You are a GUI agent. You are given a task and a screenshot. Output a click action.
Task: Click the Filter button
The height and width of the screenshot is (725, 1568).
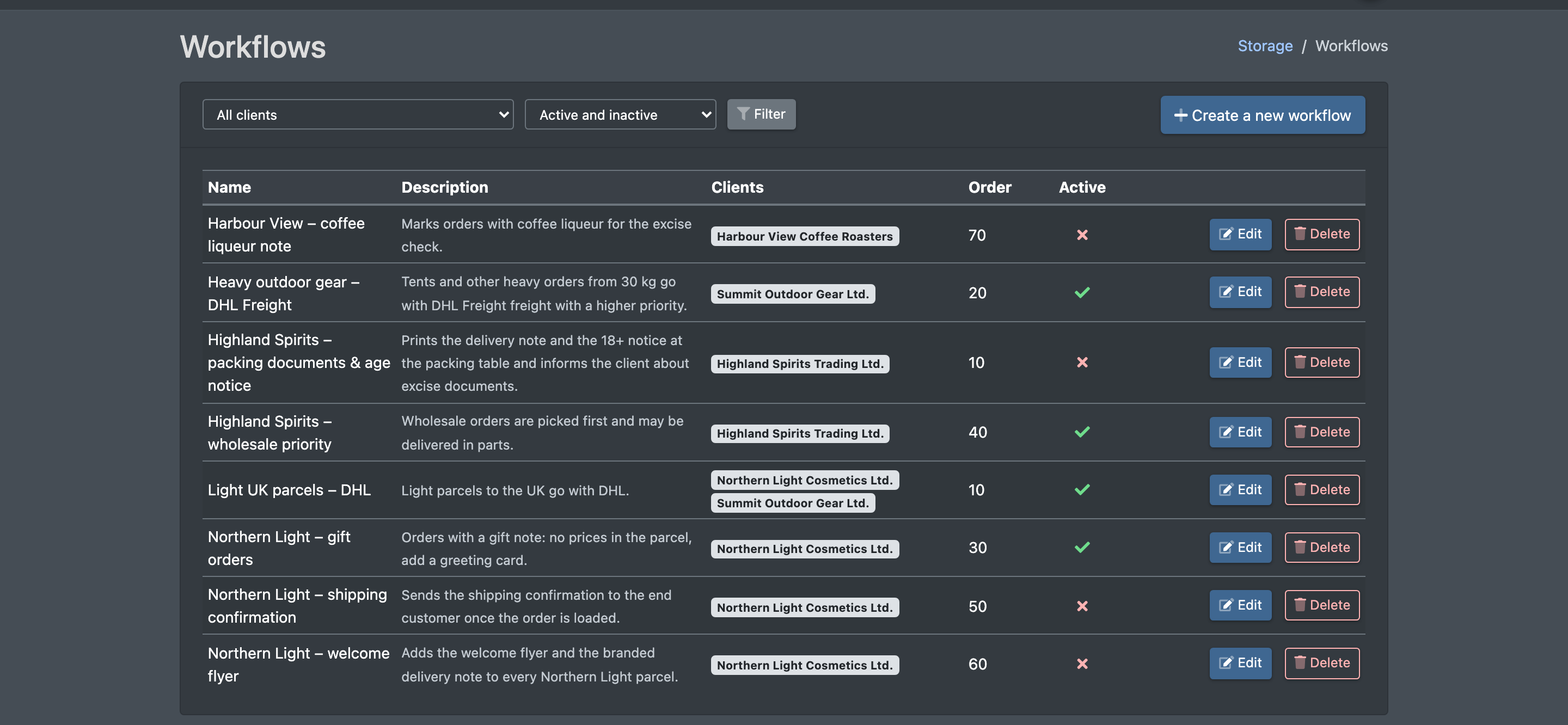coord(761,114)
